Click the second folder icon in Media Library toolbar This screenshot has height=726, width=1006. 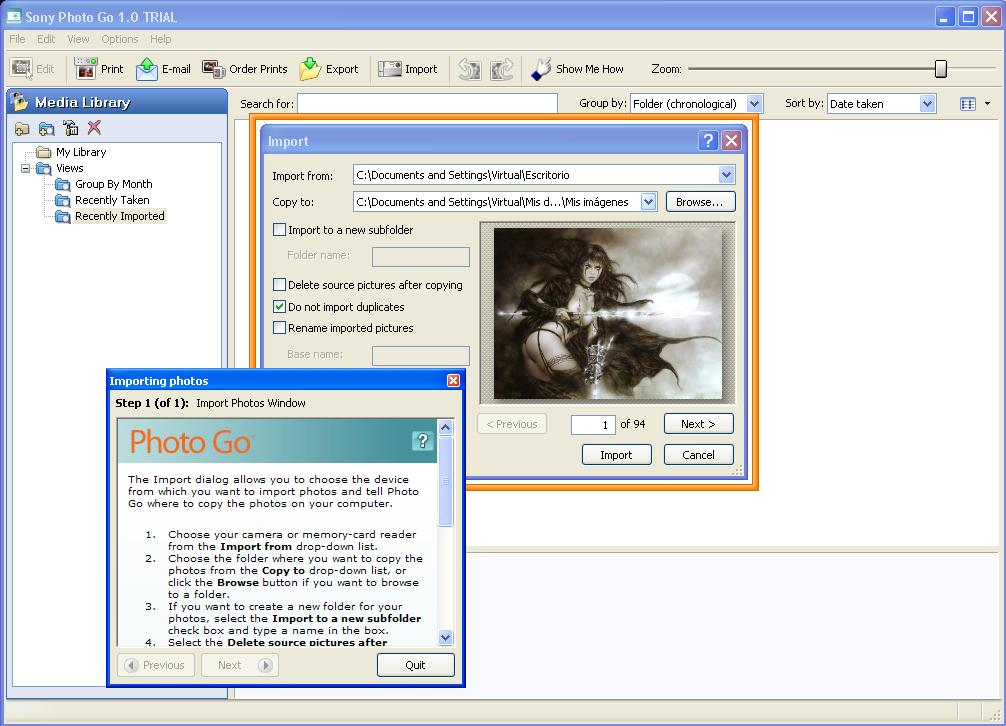(46, 128)
